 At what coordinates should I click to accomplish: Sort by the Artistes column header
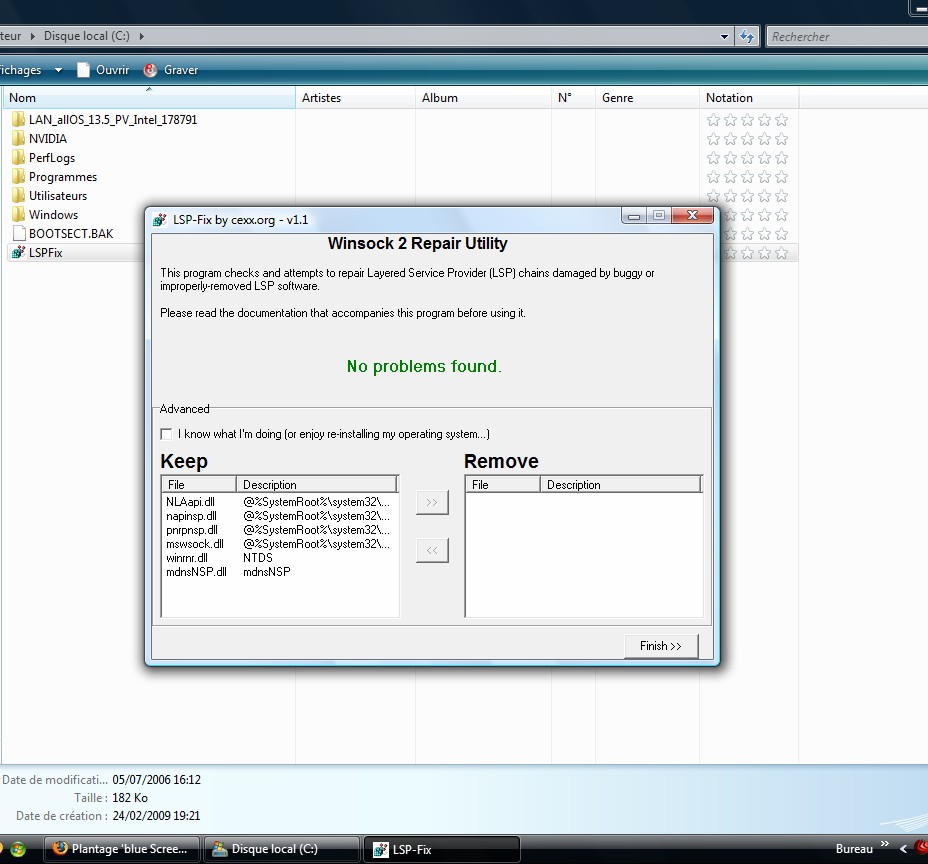(x=356, y=98)
